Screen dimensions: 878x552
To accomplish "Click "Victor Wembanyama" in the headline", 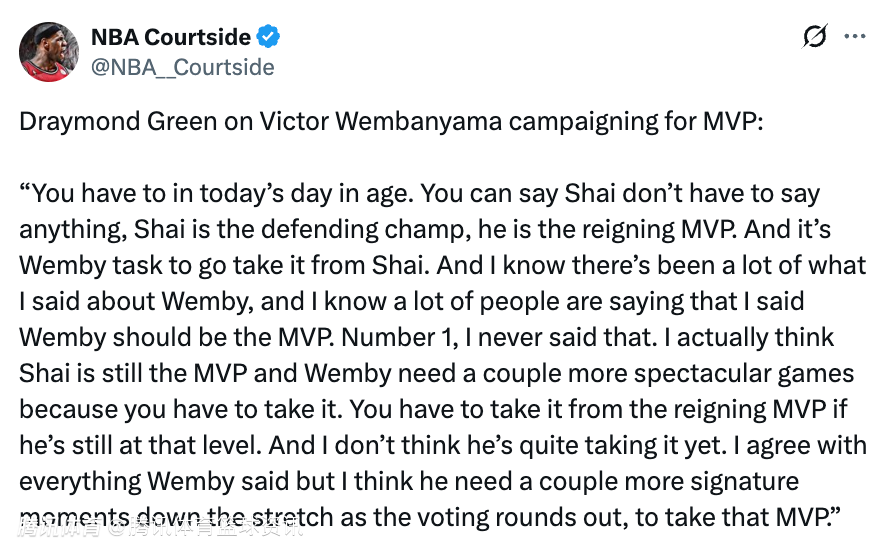I will pos(381,122).
